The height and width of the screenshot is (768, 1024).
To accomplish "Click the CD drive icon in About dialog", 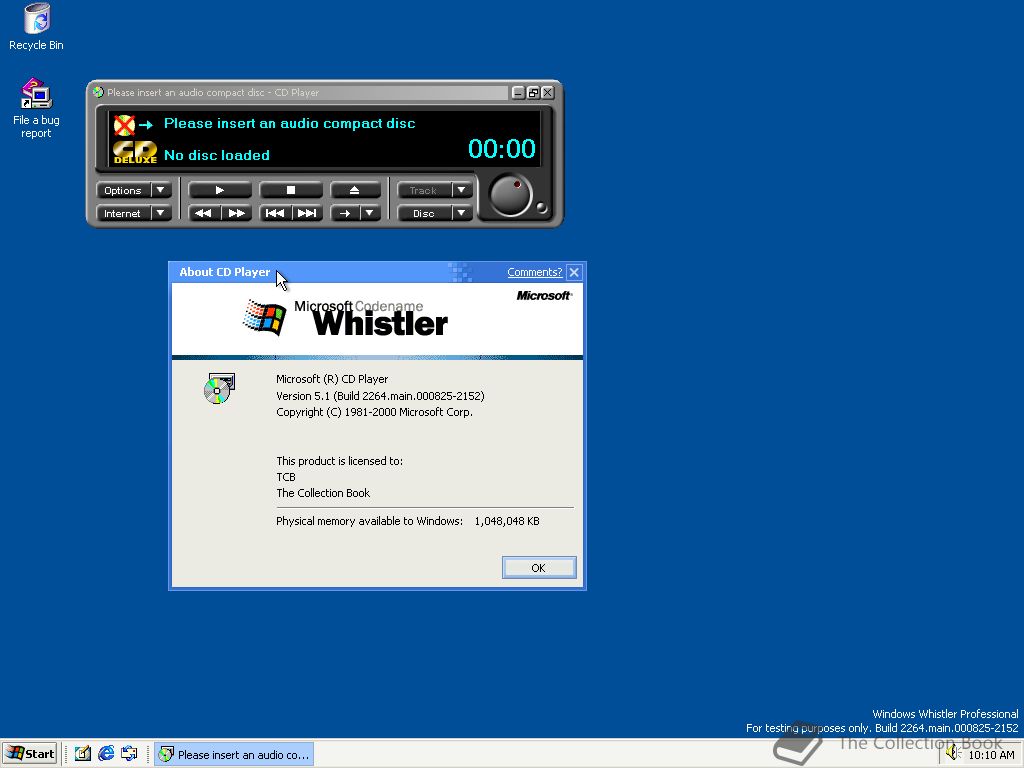I will (x=219, y=389).
